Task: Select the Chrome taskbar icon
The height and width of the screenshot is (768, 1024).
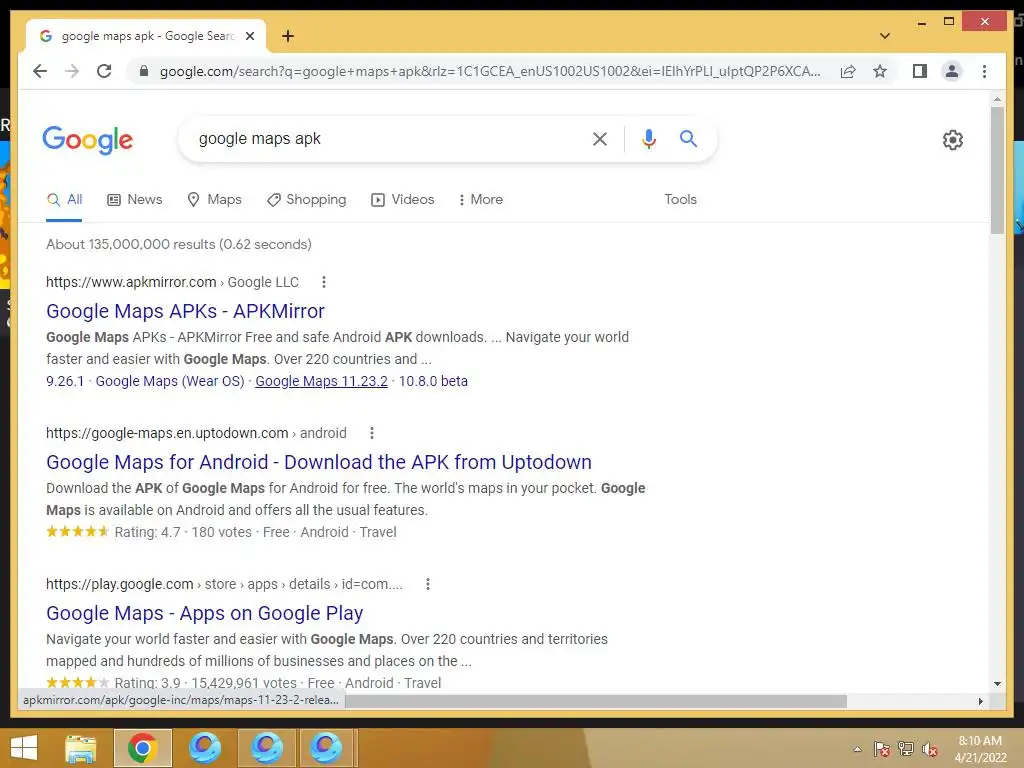Action: tap(142, 748)
